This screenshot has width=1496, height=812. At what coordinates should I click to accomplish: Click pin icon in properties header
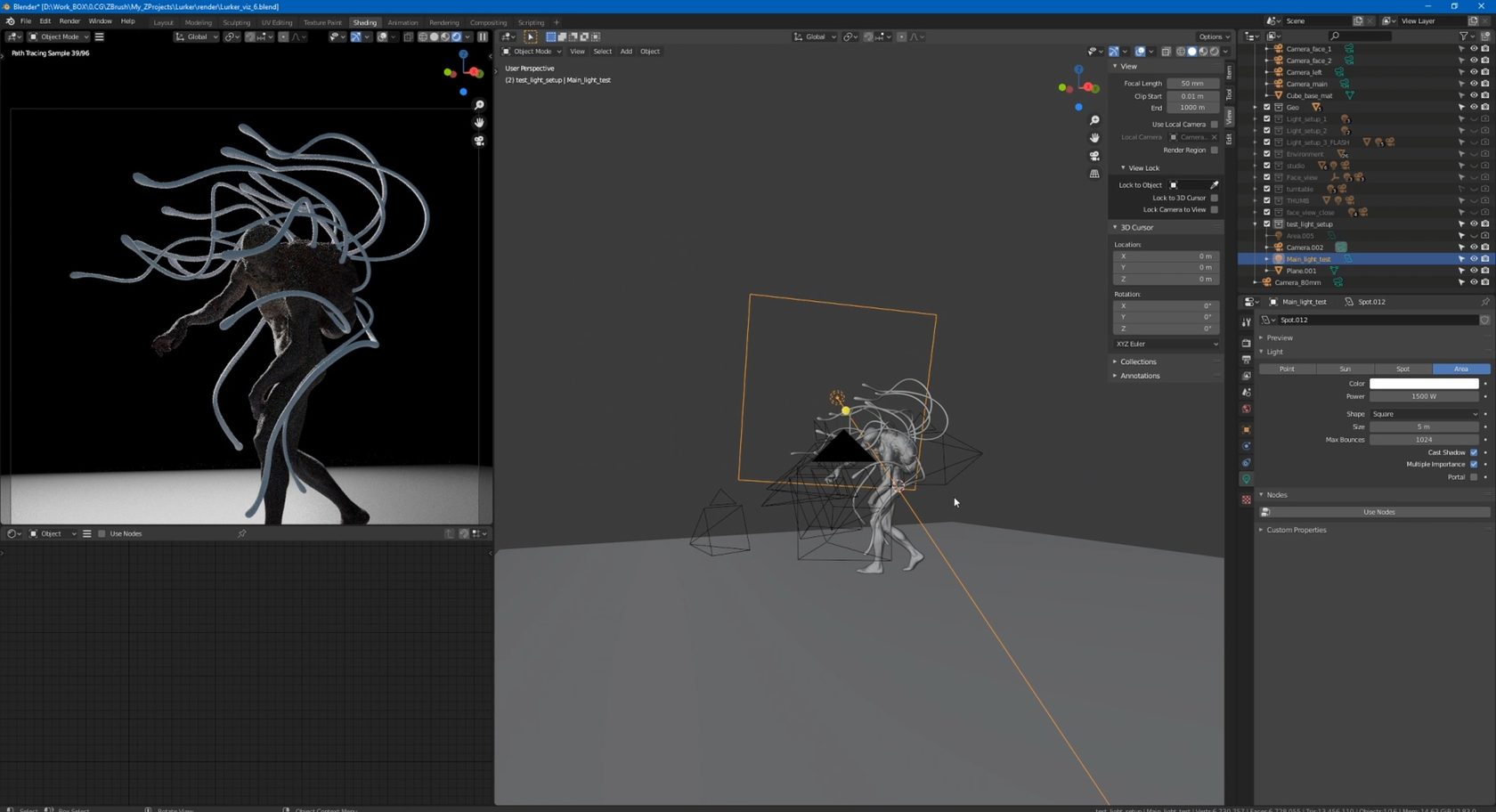pyautogui.click(x=1484, y=302)
